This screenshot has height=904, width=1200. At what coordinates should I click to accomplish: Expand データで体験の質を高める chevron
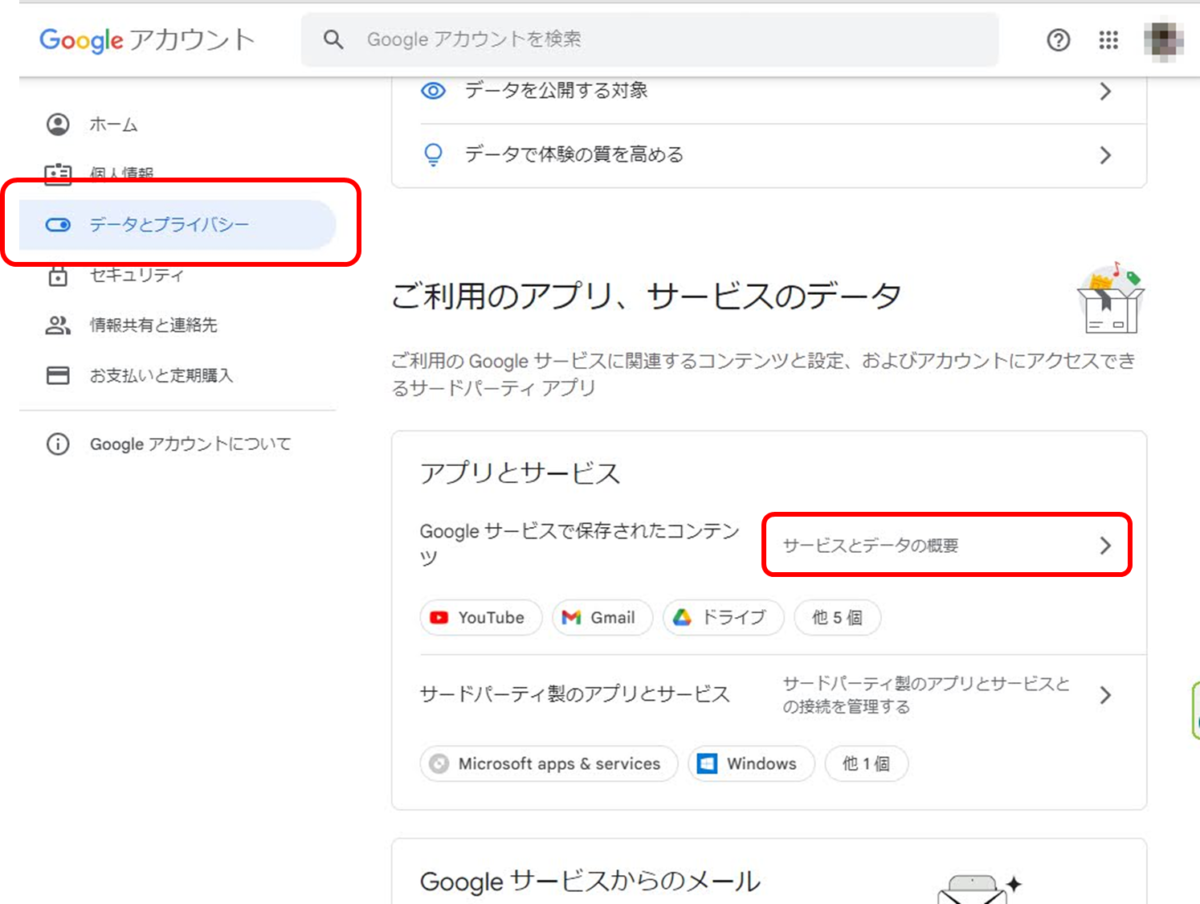pyautogui.click(x=1105, y=155)
